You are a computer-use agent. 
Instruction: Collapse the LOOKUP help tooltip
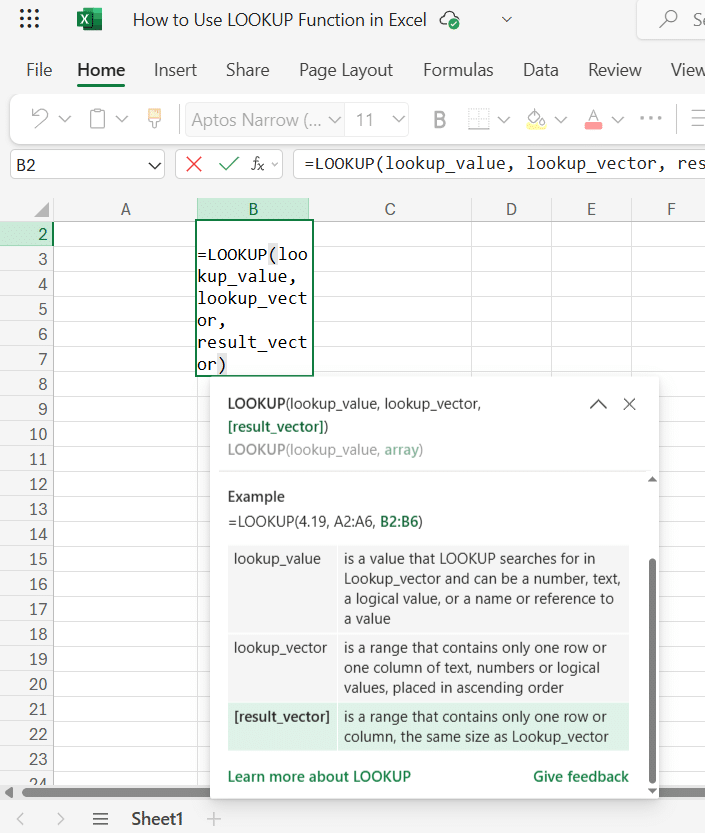tap(598, 405)
